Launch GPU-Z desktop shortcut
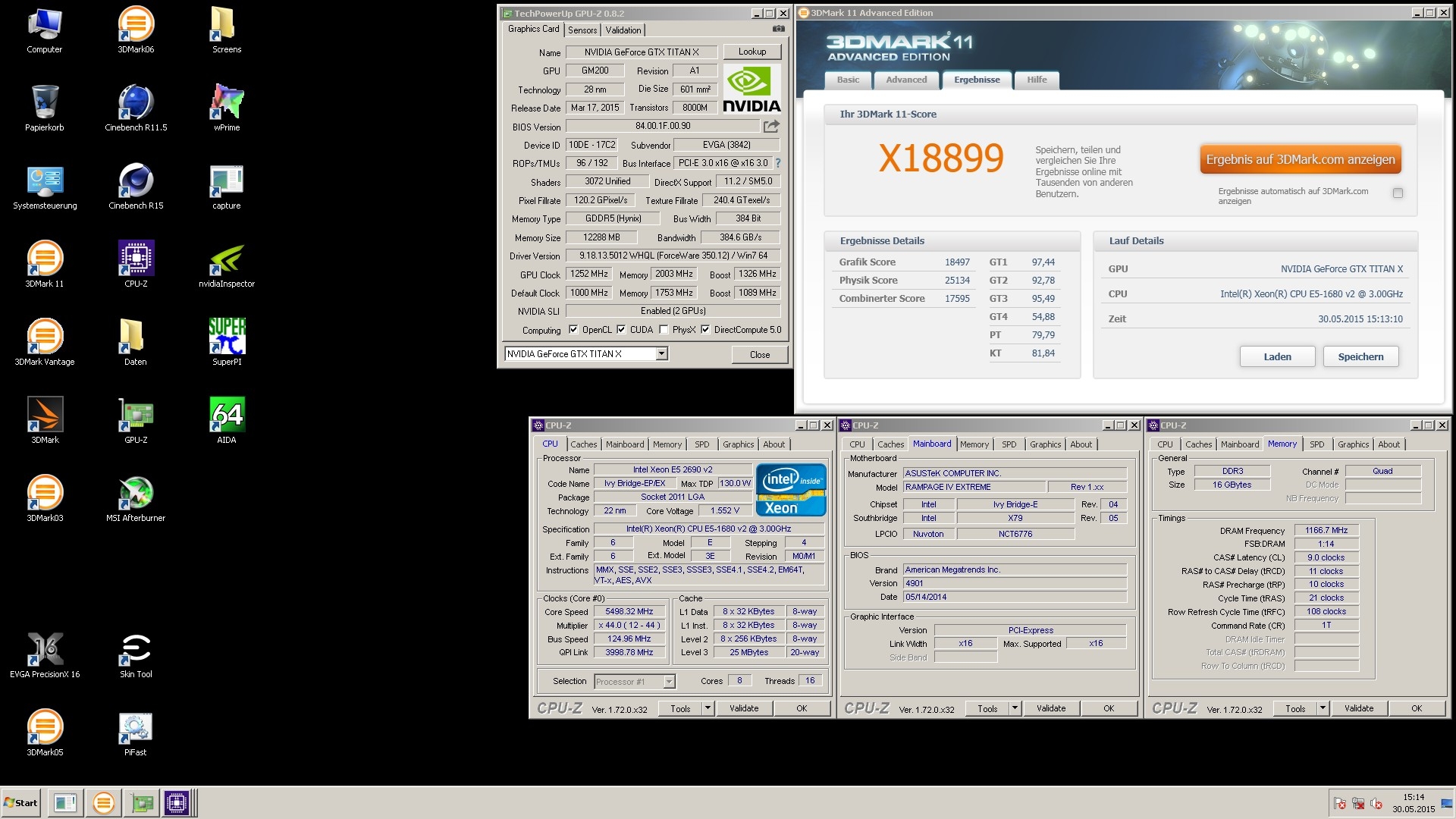The width and height of the screenshot is (1456, 819). click(x=136, y=421)
